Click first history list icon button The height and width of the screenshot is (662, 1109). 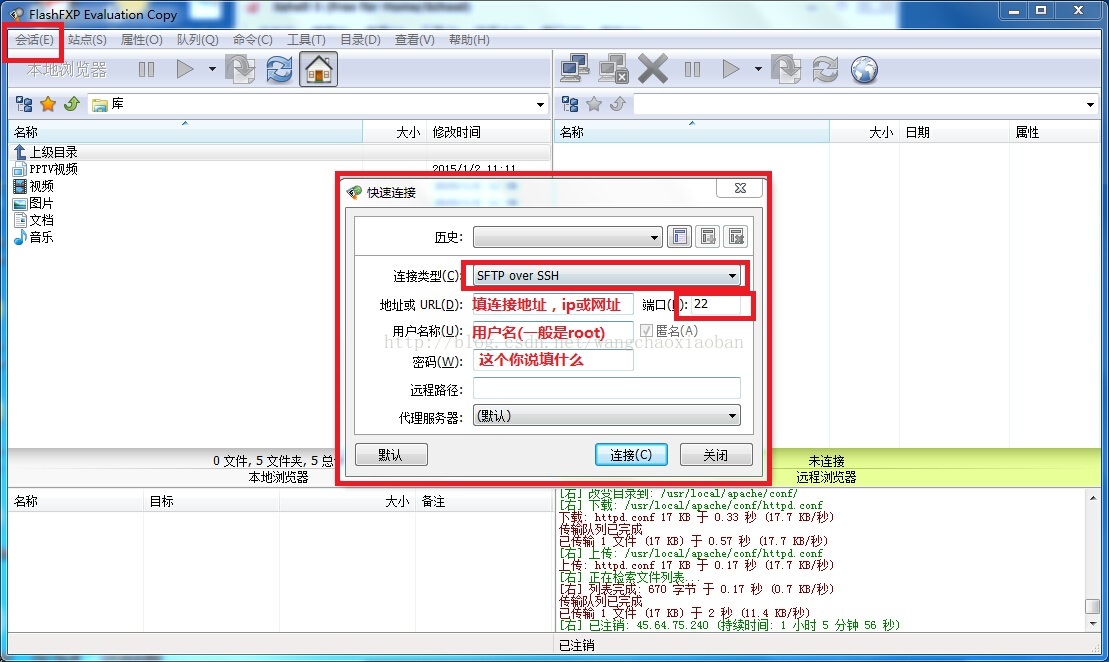click(680, 236)
